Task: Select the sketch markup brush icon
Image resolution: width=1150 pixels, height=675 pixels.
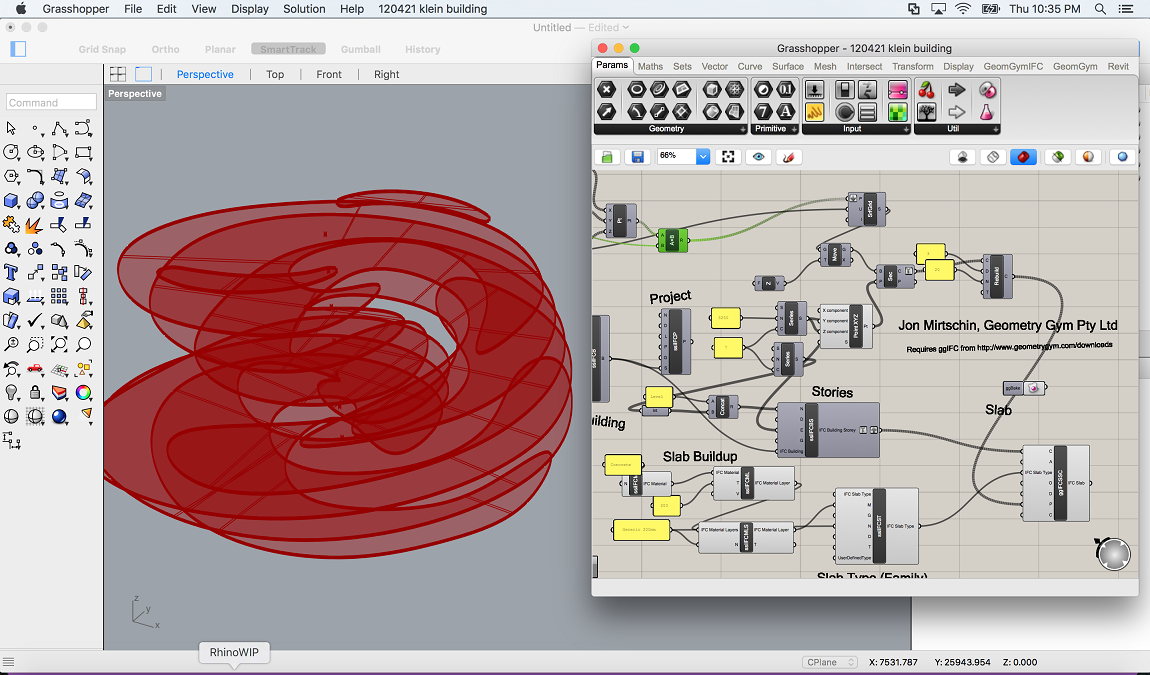Action: tap(789, 157)
